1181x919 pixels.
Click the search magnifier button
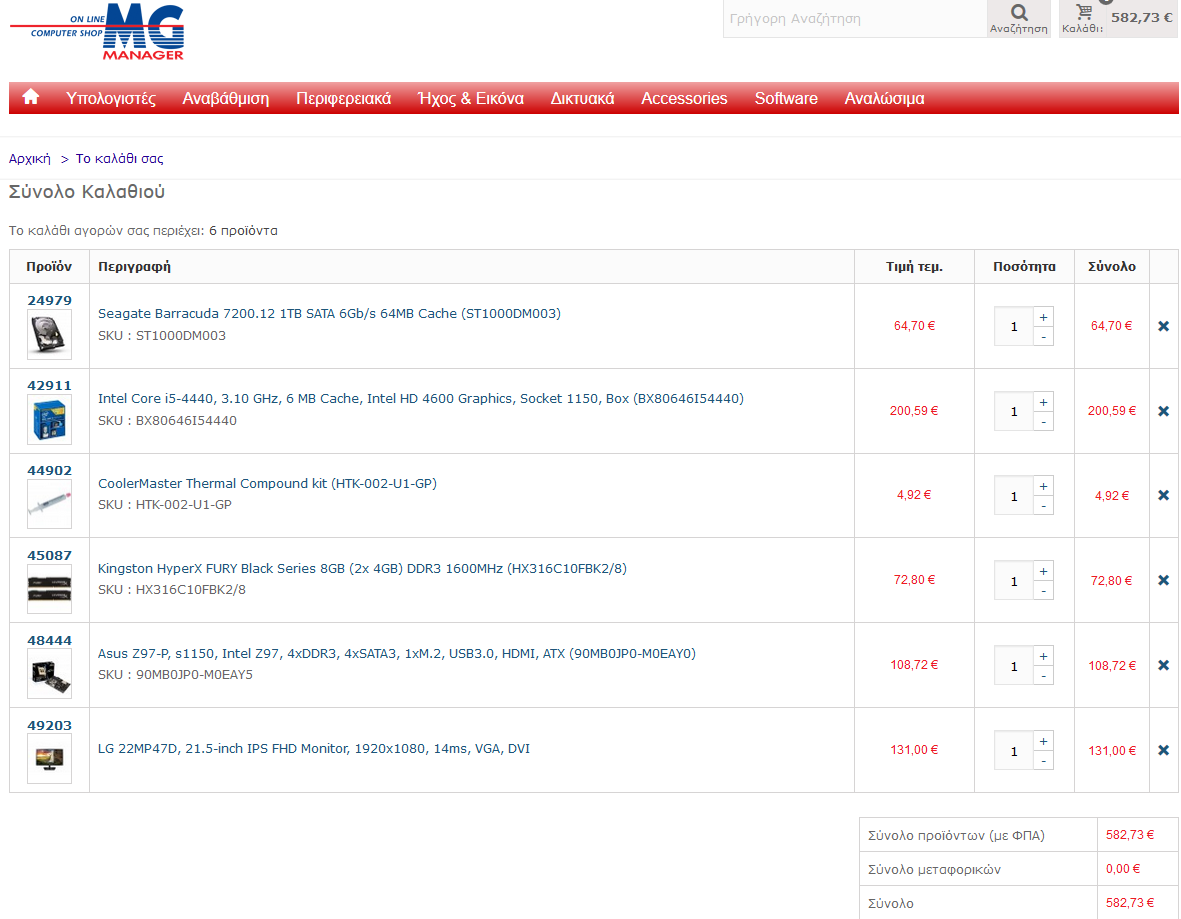tap(1018, 18)
